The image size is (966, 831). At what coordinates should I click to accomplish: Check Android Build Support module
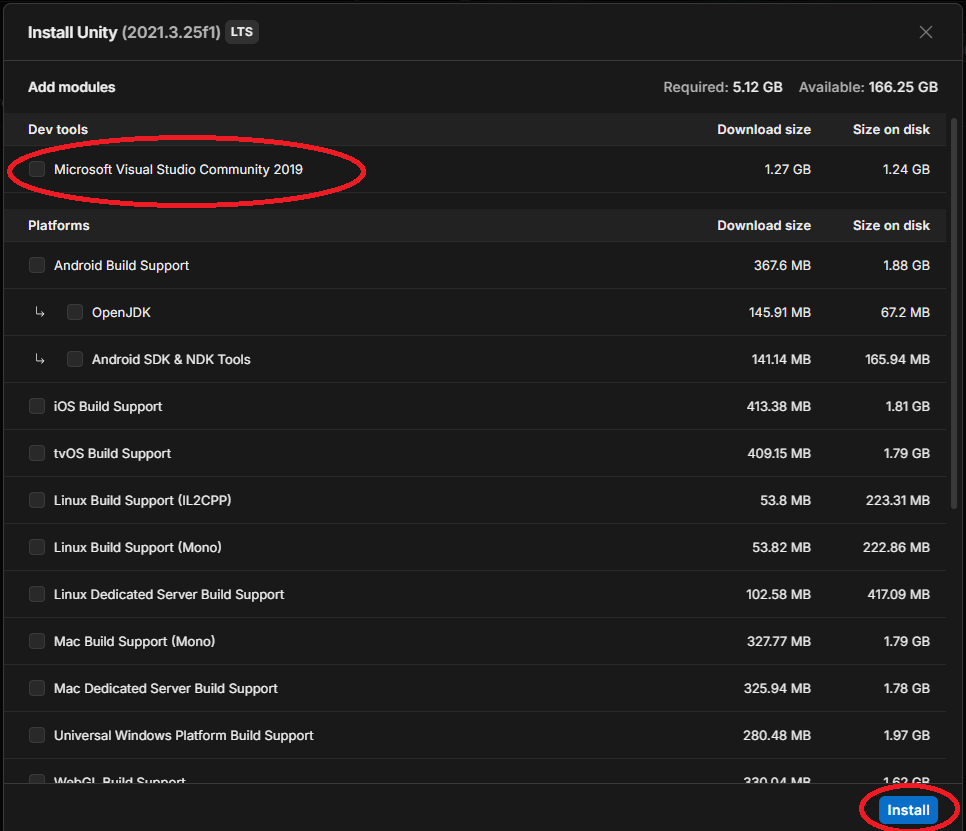click(37, 265)
